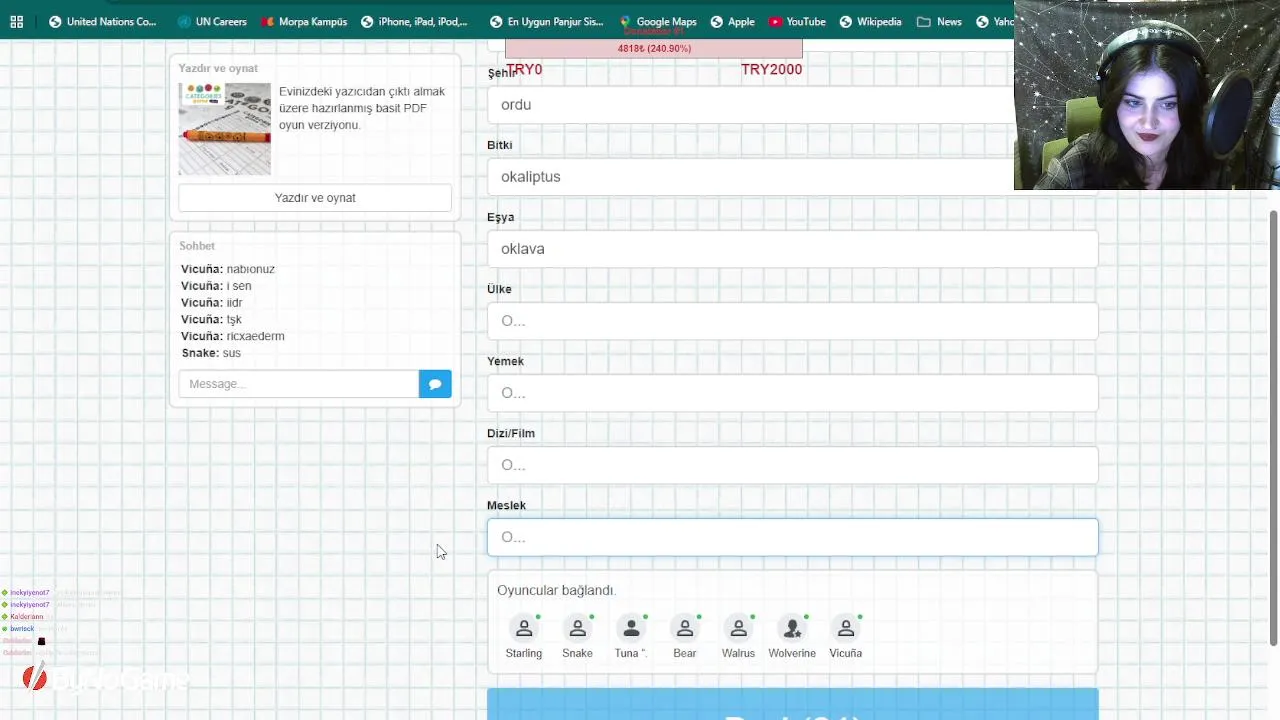The width and height of the screenshot is (1280, 720).
Task: Click the donation goal progress bar
Action: click(x=654, y=48)
